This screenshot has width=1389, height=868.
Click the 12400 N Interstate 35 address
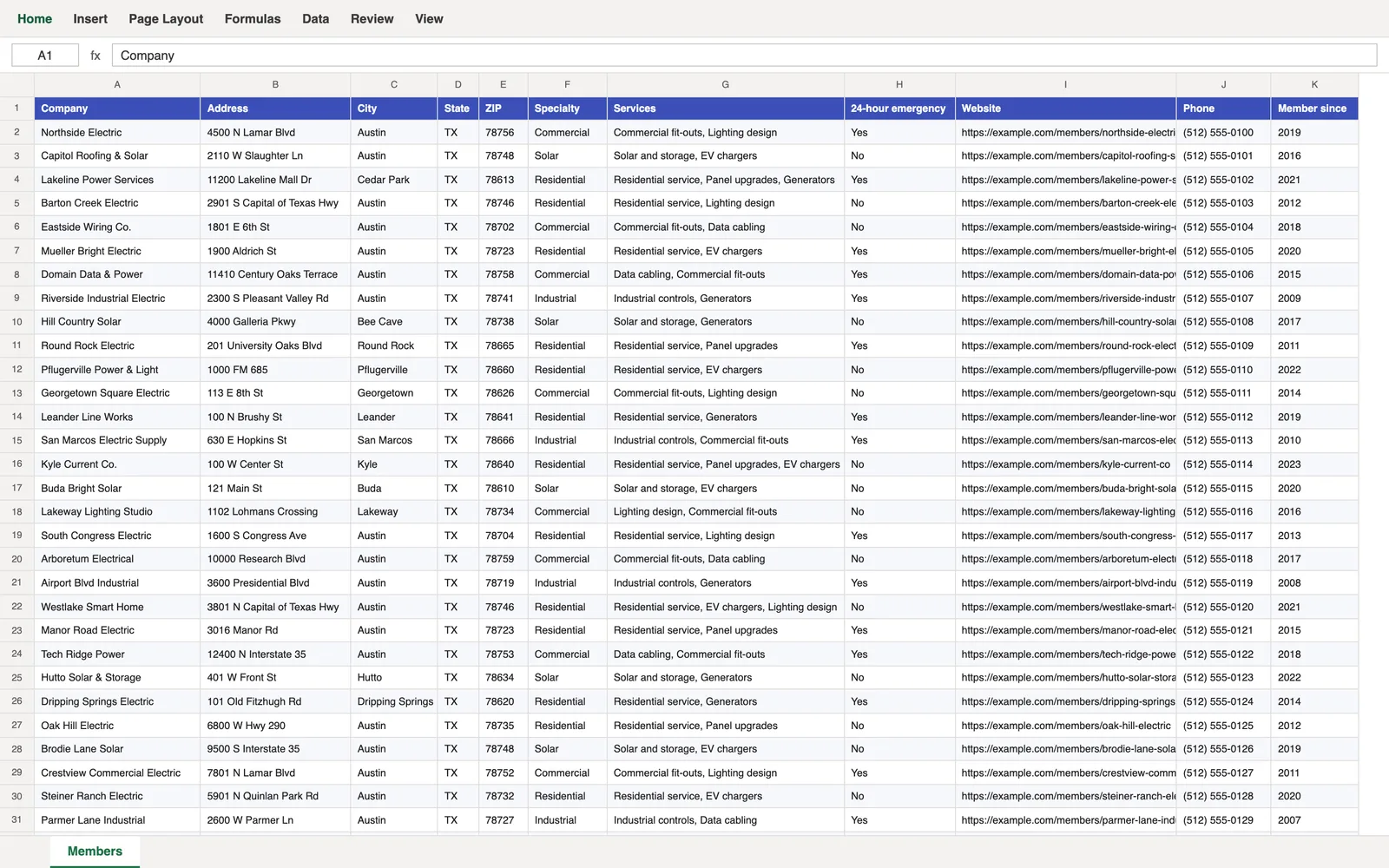coord(275,654)
